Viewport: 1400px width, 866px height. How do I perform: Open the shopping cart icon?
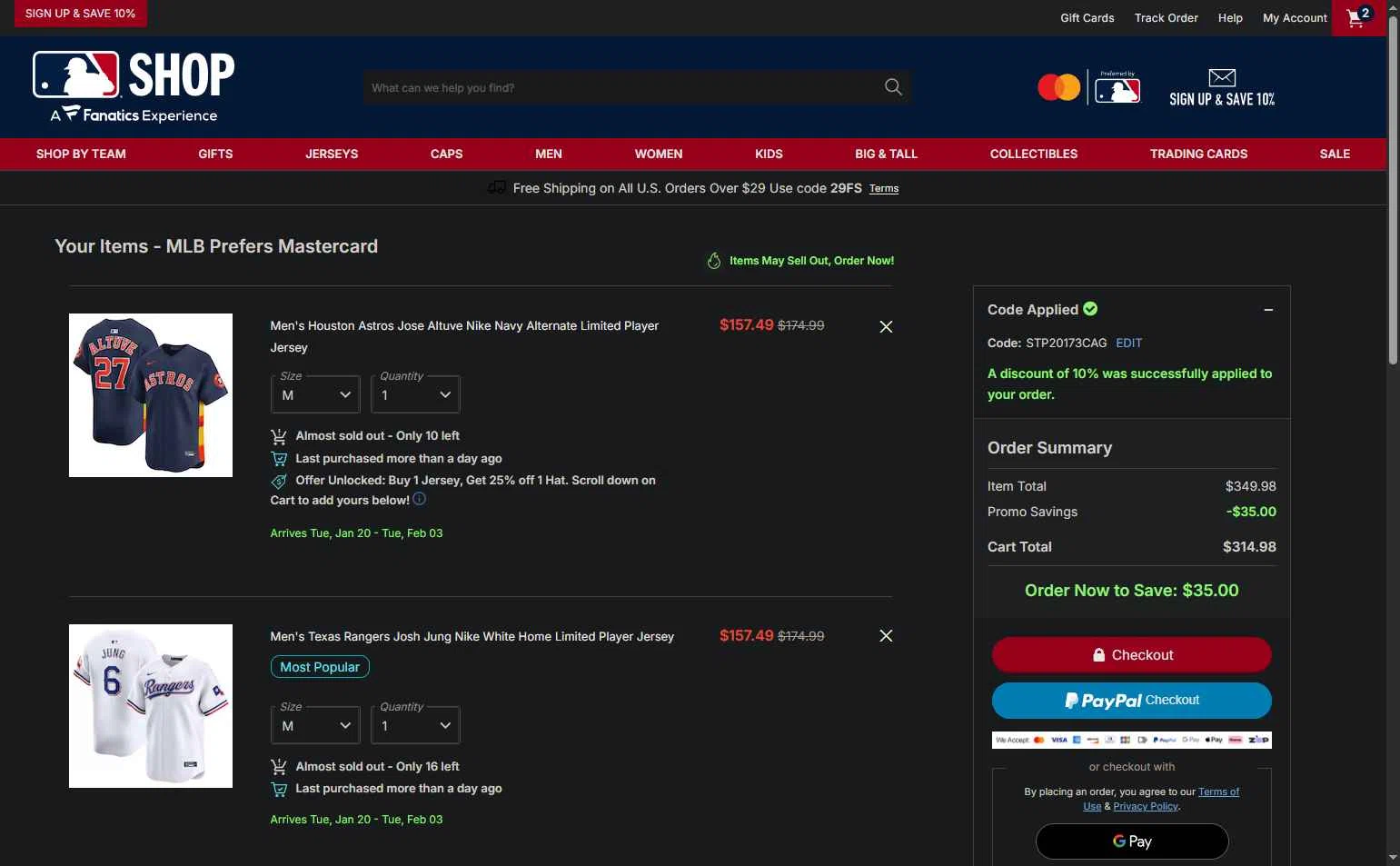1358,17
